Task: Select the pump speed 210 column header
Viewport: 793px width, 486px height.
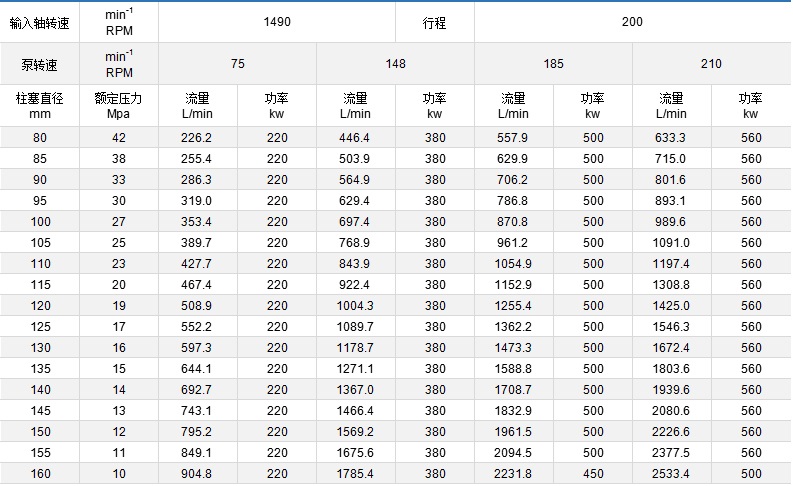Action: click(x=711, y=64)
